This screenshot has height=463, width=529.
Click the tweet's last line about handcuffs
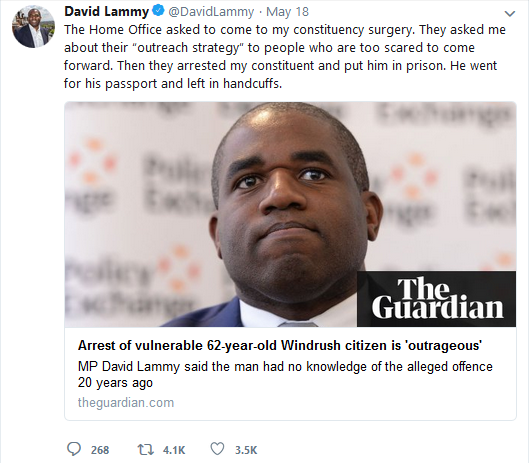(173, 83)
